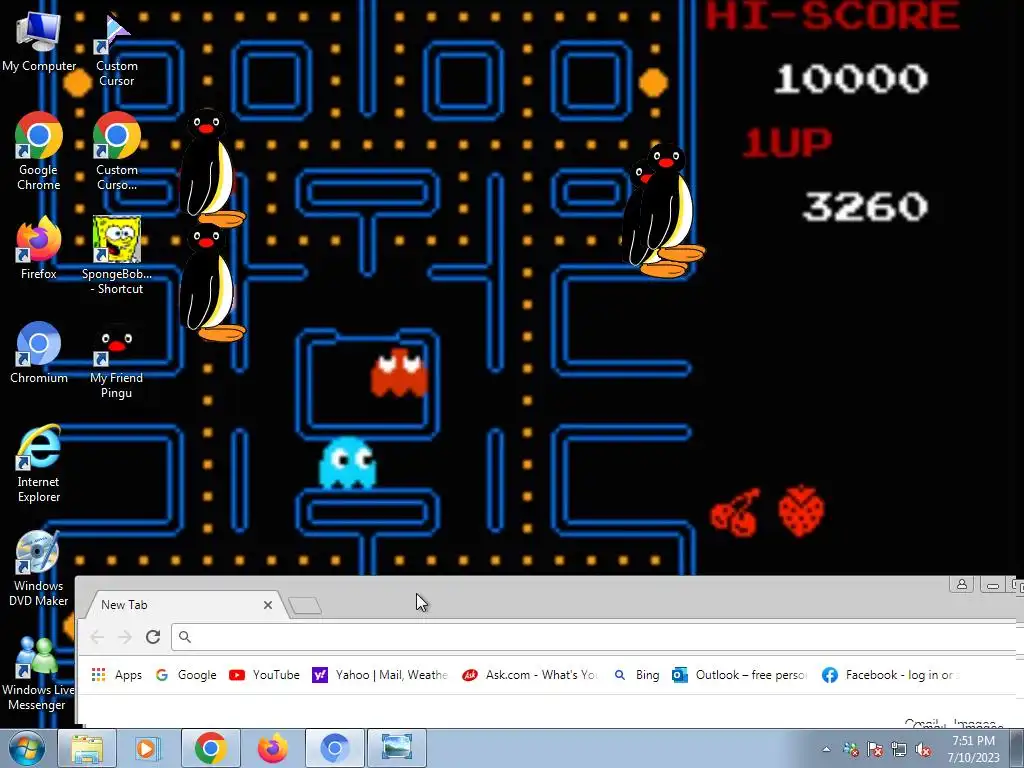Screen dimensions: 1024x768
Task: Launch Chromium desktop shortcut
Action: pyautogui.click(x=39, y=353)
